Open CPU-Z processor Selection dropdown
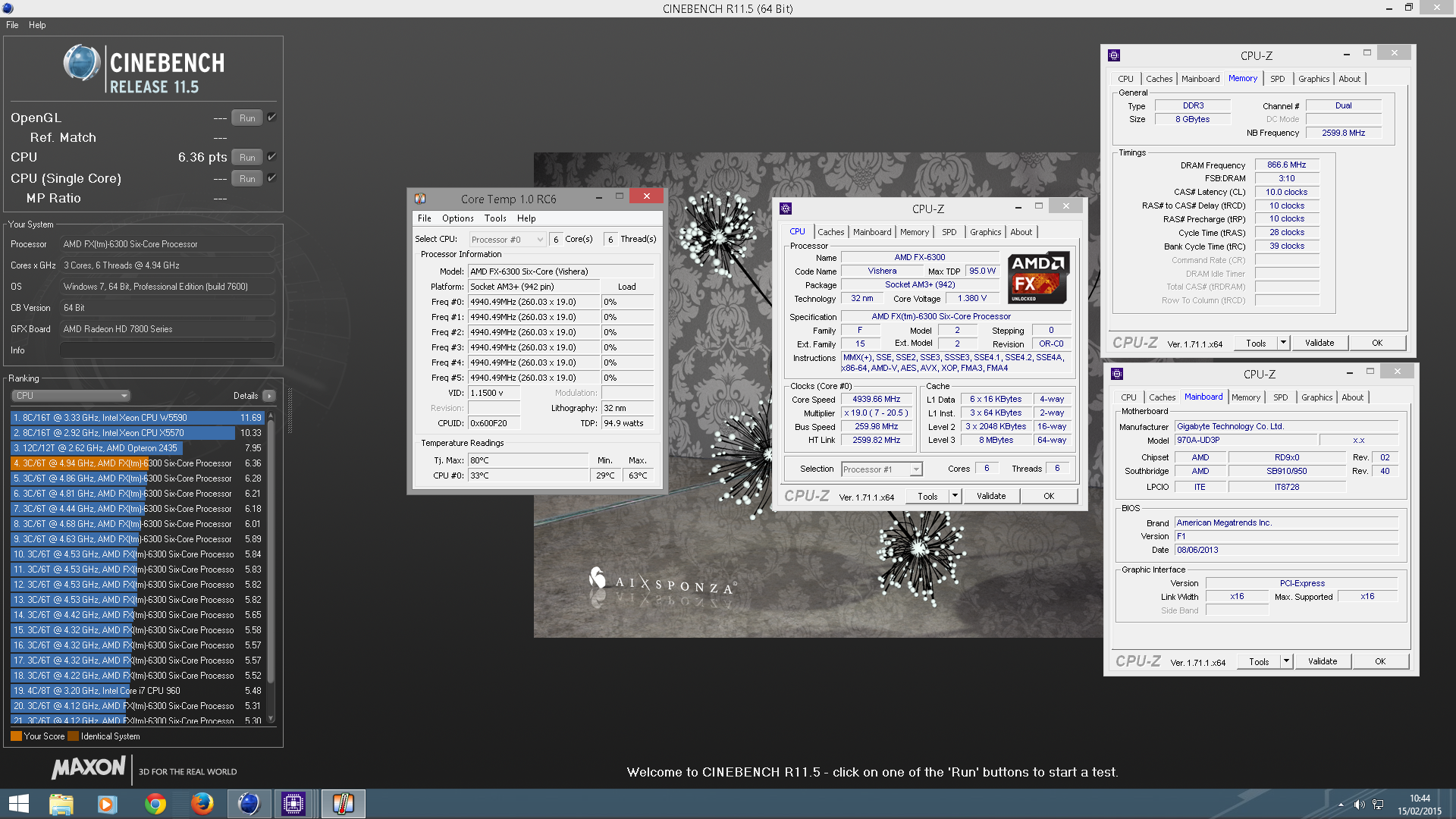Screen dimensions: 1456x819 (882, 469)
